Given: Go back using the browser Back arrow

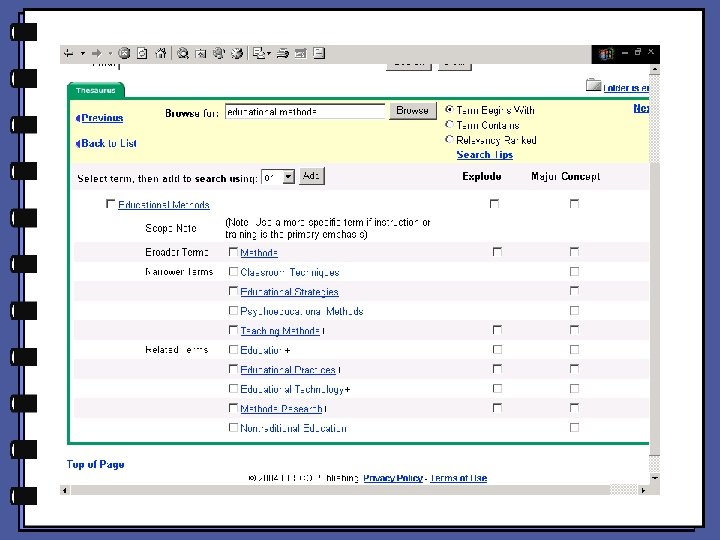Looking at the screenshot, I should click(68, 53).
